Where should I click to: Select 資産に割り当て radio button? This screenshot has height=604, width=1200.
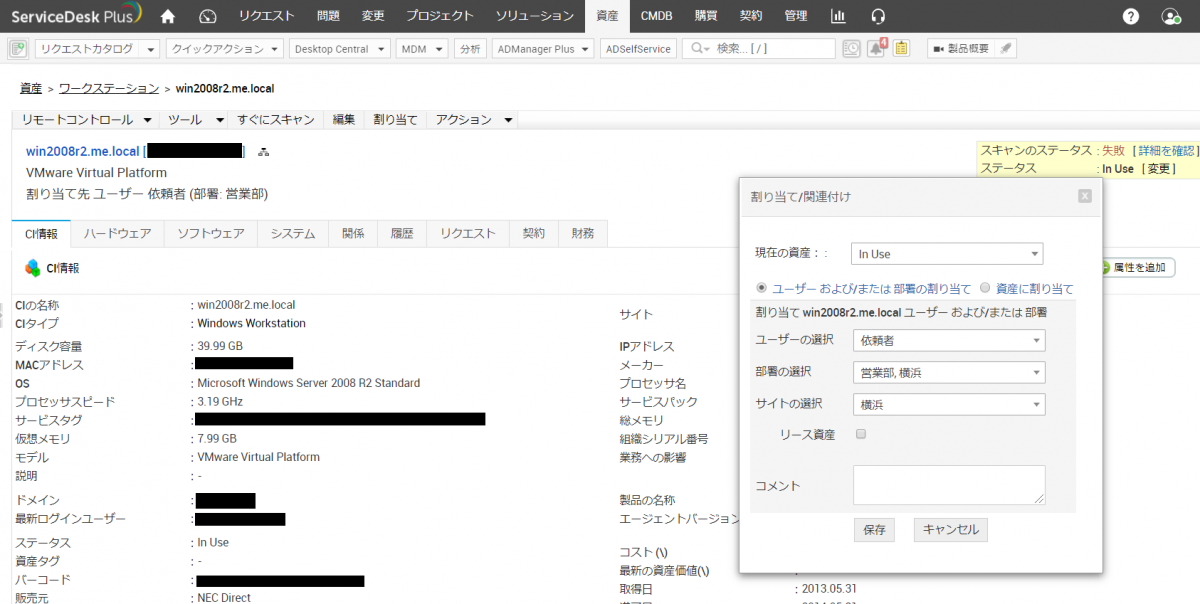pyautogui.click(x=985, y=288)
